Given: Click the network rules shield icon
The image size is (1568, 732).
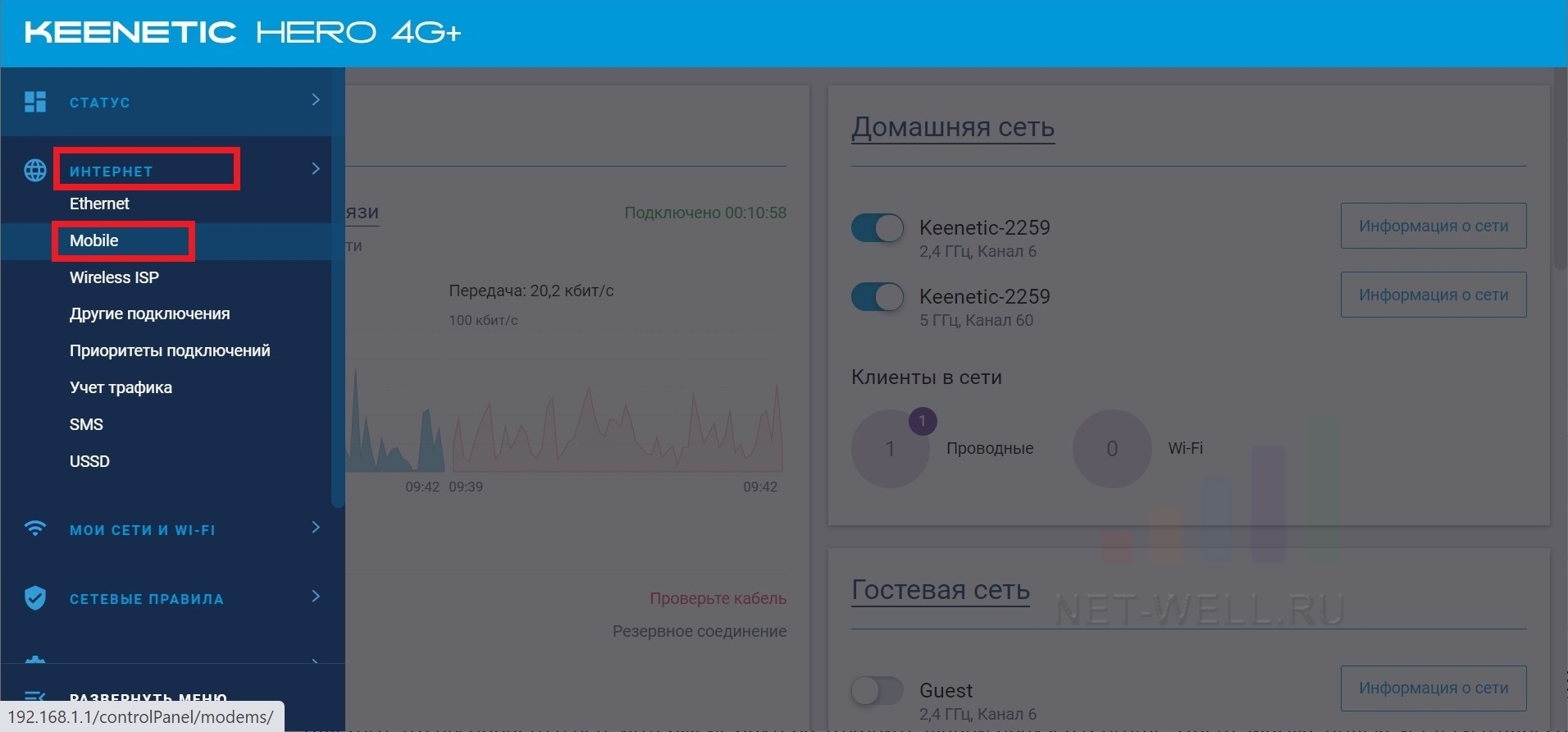Looking at the screenshot, I should (35, 598).
